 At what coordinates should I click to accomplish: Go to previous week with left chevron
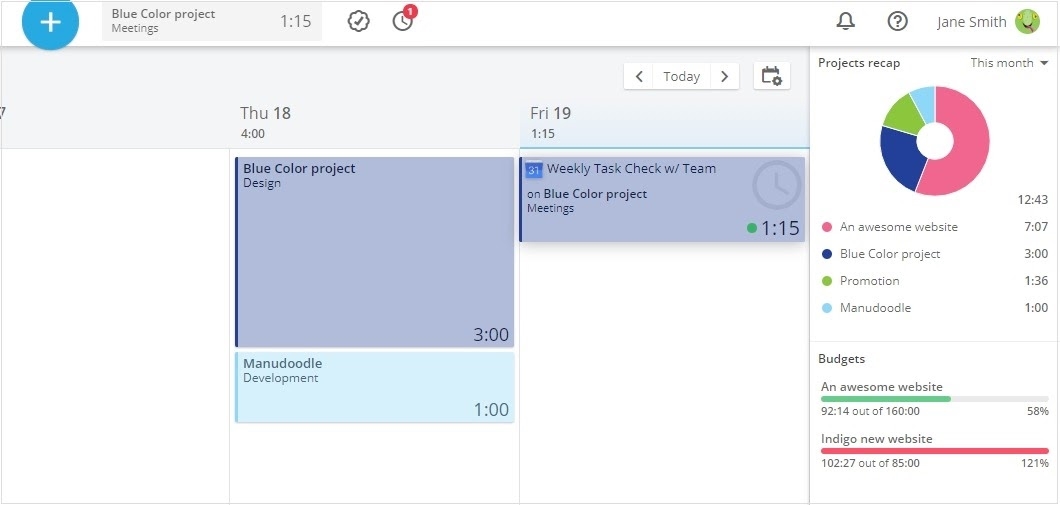pyautogui.click(x=639, y=76)
